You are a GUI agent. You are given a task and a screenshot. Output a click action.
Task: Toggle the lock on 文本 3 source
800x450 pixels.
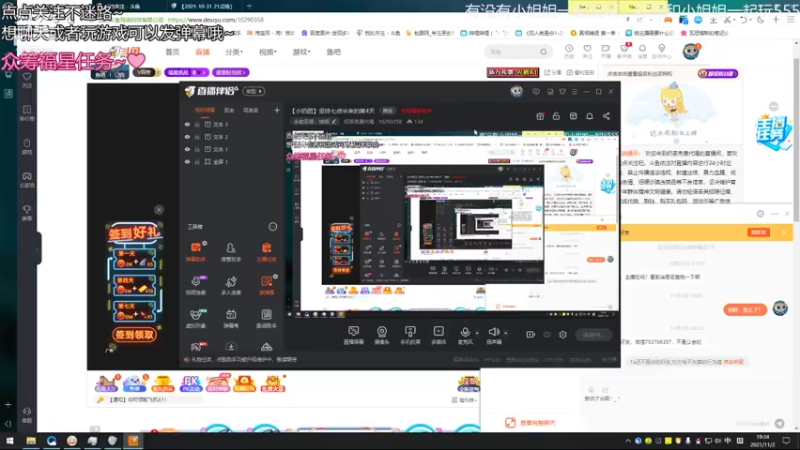[197, 124]
